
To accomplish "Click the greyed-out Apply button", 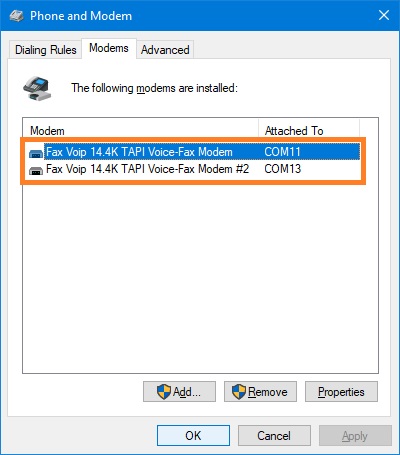I will (355, 435).
